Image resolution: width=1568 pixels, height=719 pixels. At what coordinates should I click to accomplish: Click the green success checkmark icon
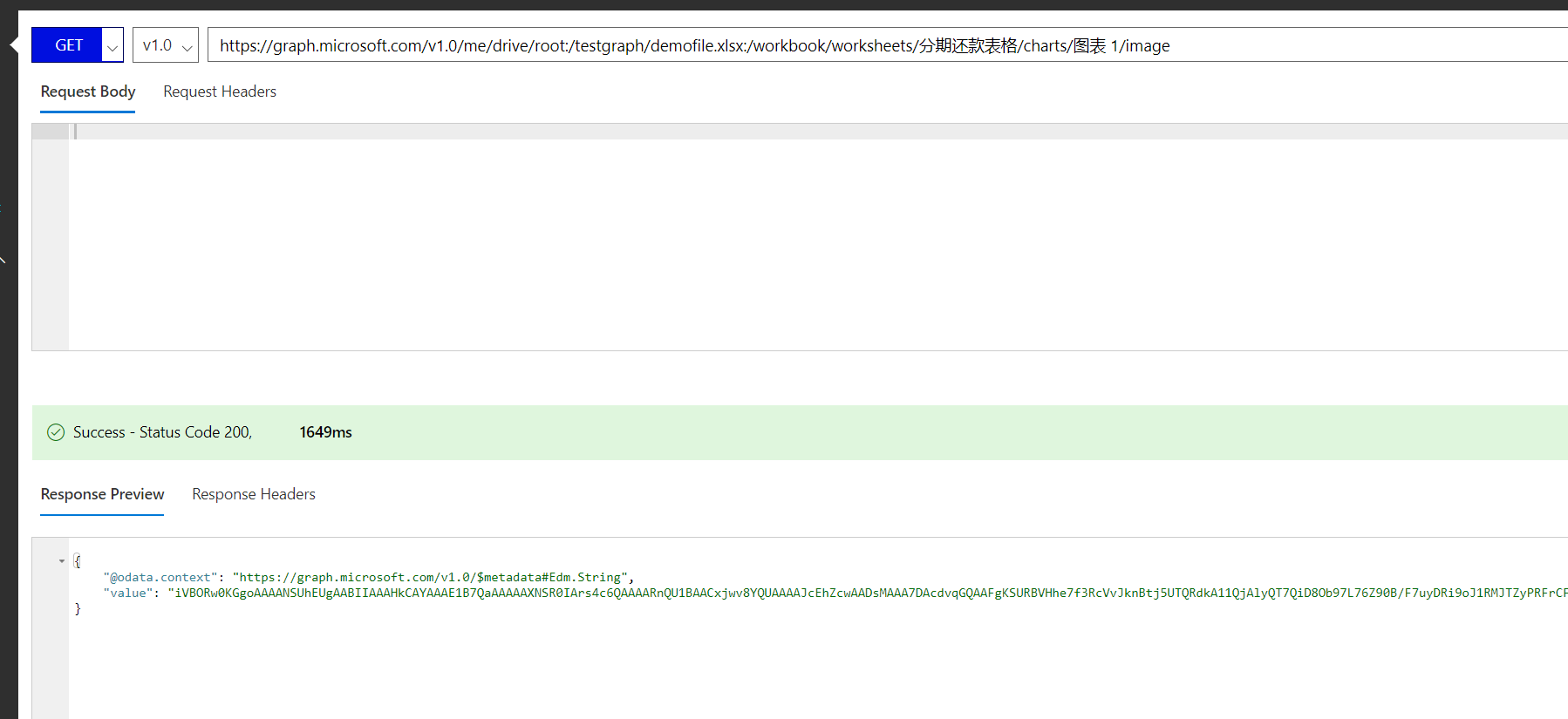point(56,432)
